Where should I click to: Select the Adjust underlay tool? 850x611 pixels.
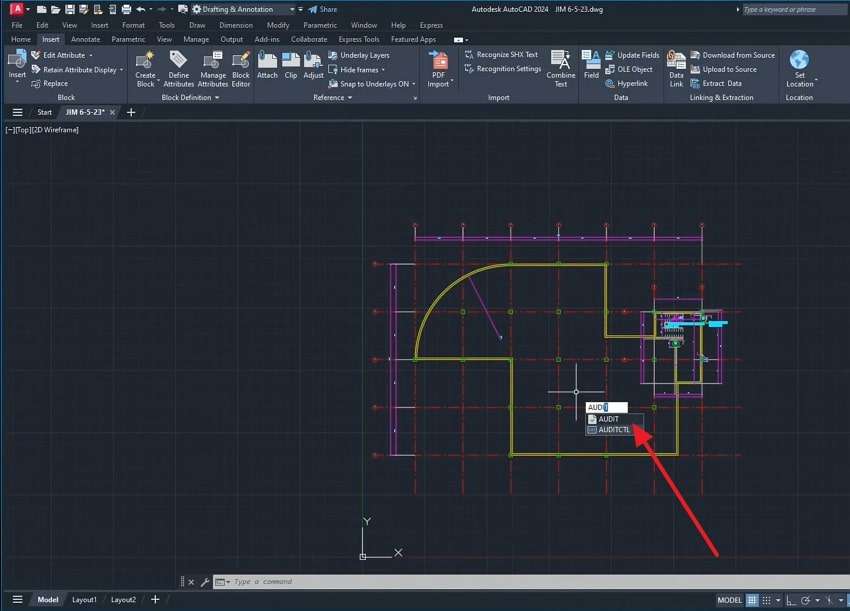[313, 65]
